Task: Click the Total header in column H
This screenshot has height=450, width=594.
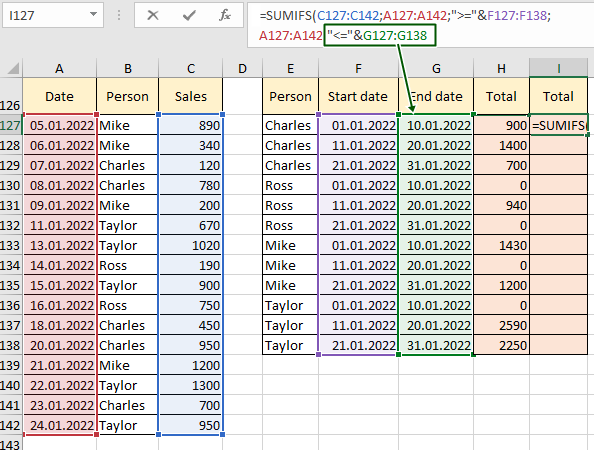Action: [501, 97]
